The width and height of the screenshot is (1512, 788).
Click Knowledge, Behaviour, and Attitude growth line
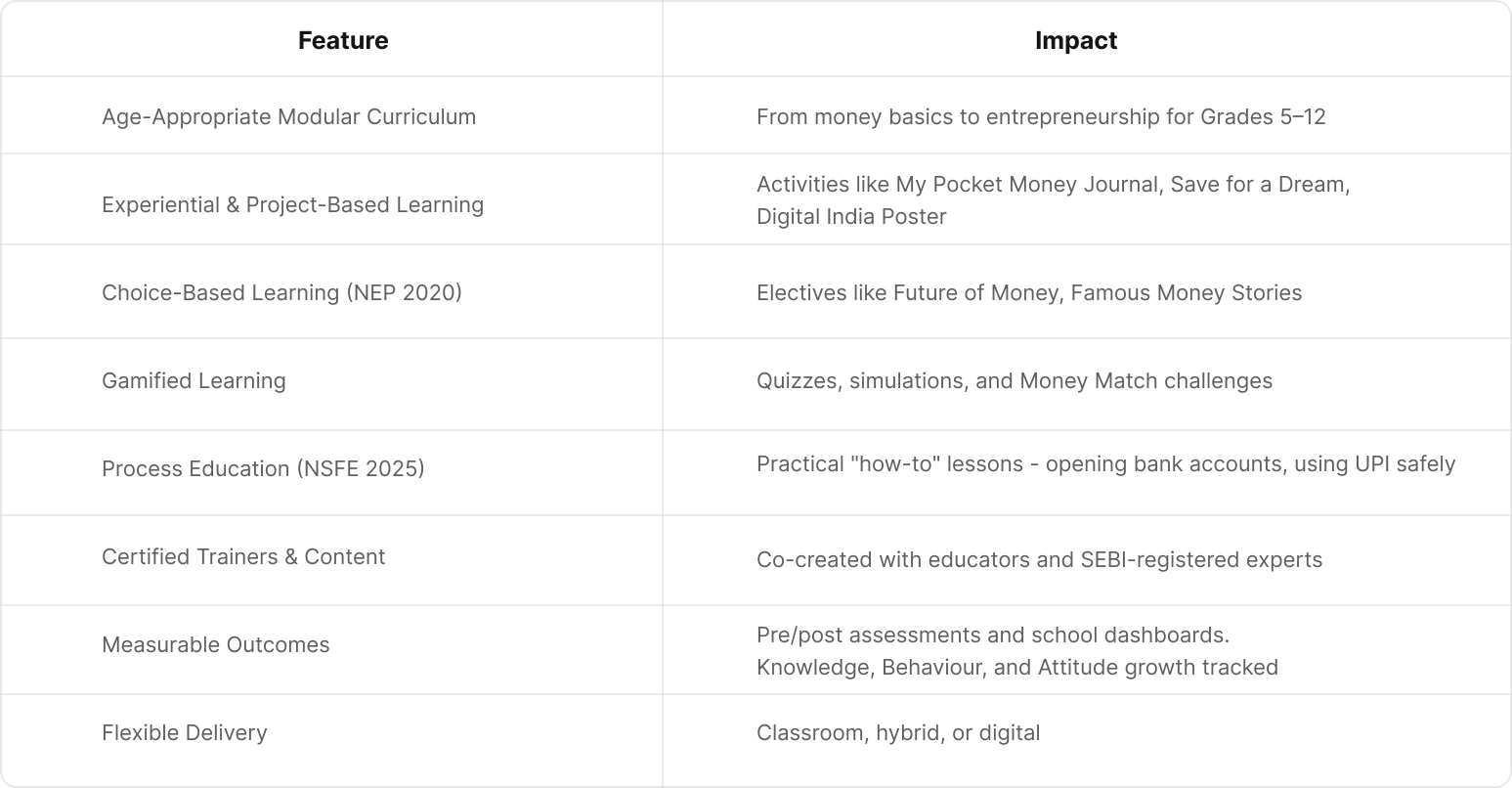tap(1016, 667)
